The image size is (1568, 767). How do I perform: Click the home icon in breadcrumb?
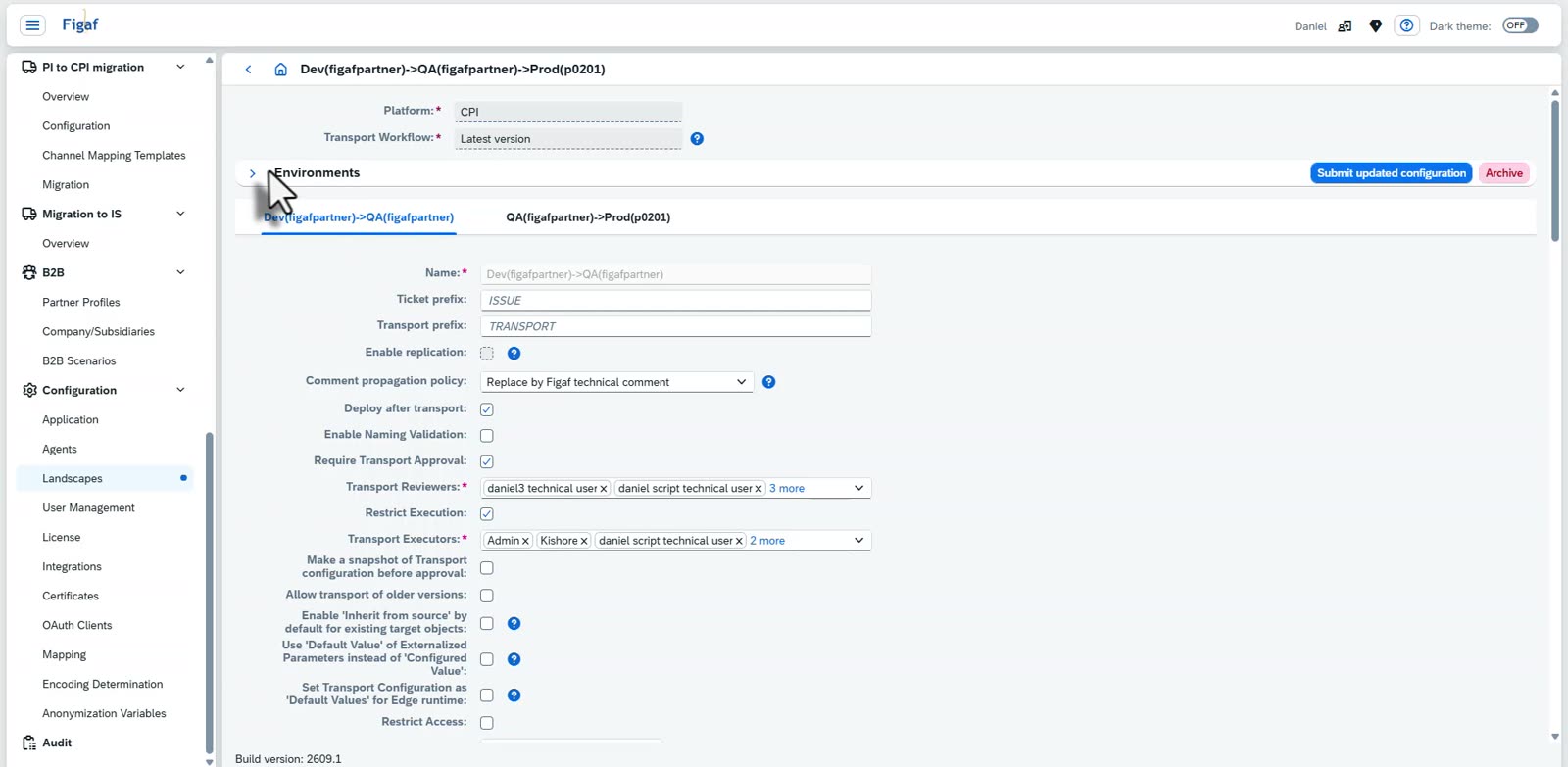pos(280,70)
